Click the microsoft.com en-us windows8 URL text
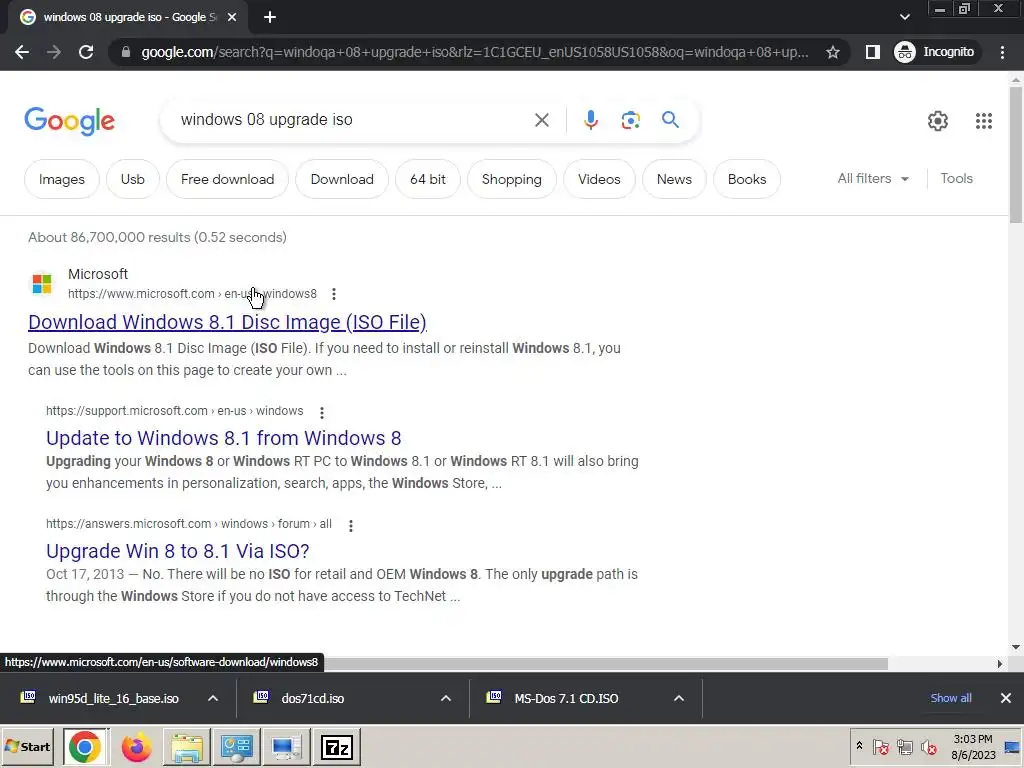 coord(192,294)
